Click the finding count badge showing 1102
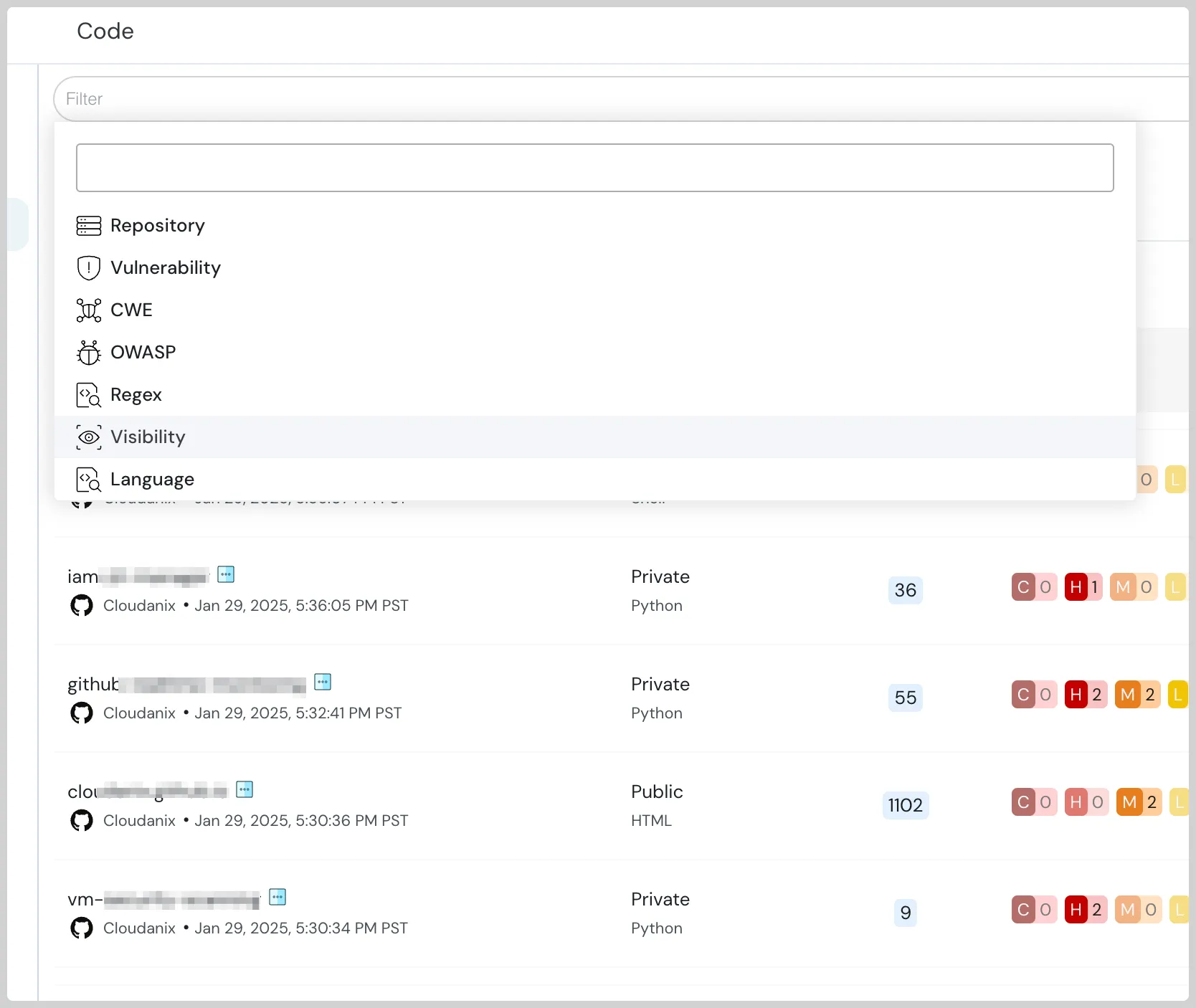The height and width of the screenshot is (1008, 1196). (906, 805)
